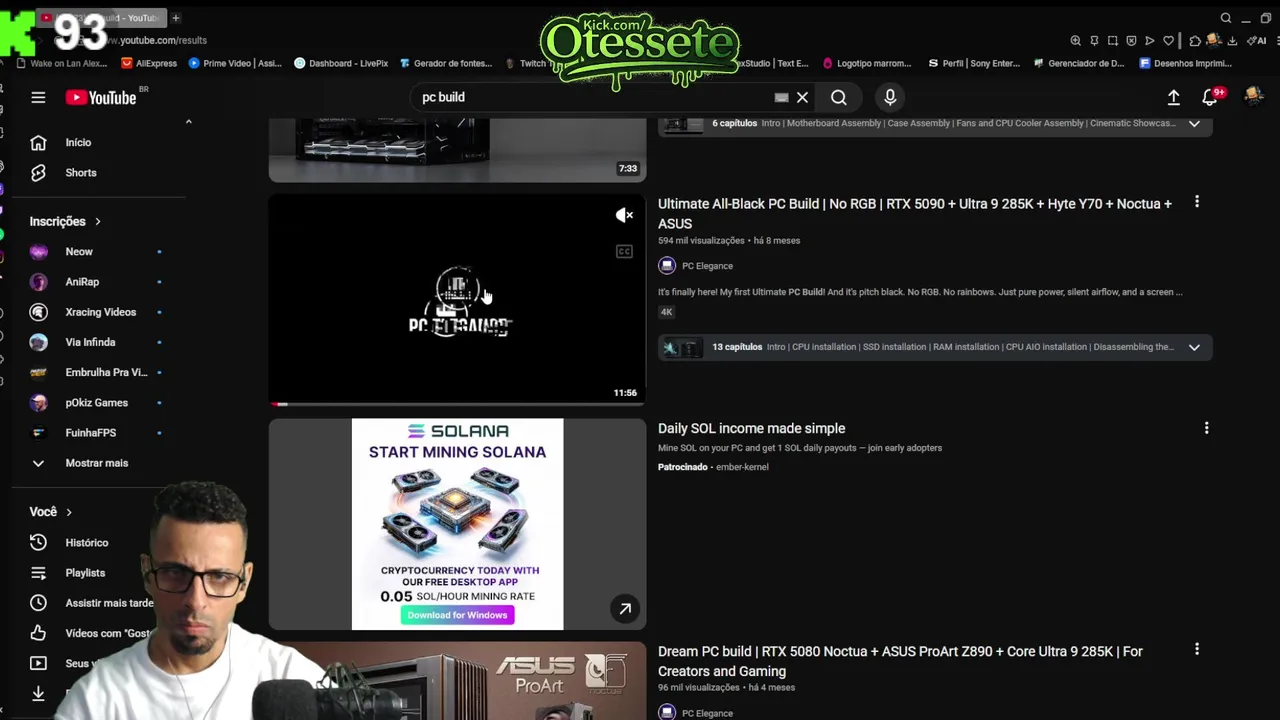Open the notifications bell
The height and width of the screenshot is (720, 1280).
pyautogui.click(x=1211, y=97)
